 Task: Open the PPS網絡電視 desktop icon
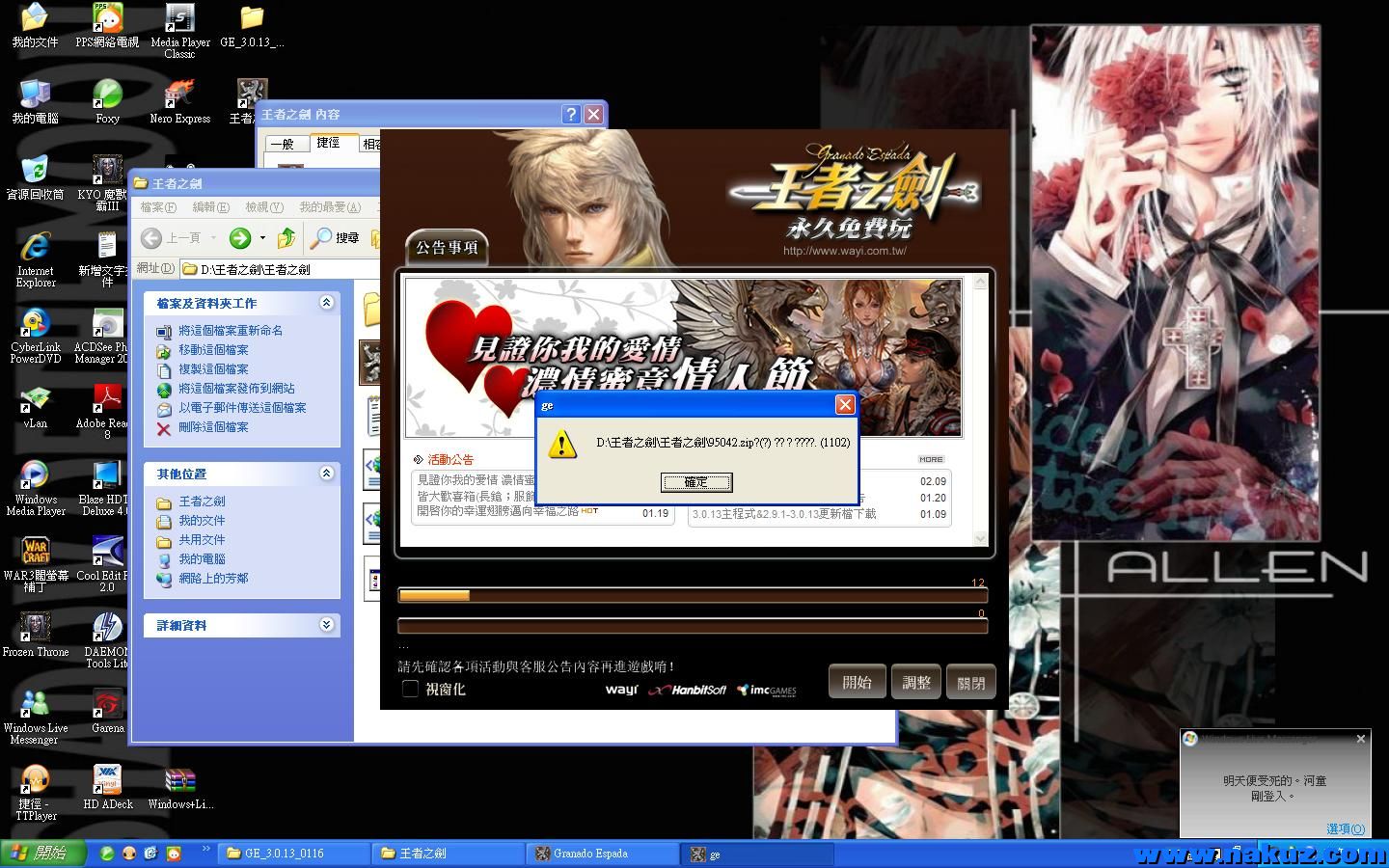(107, 26)
